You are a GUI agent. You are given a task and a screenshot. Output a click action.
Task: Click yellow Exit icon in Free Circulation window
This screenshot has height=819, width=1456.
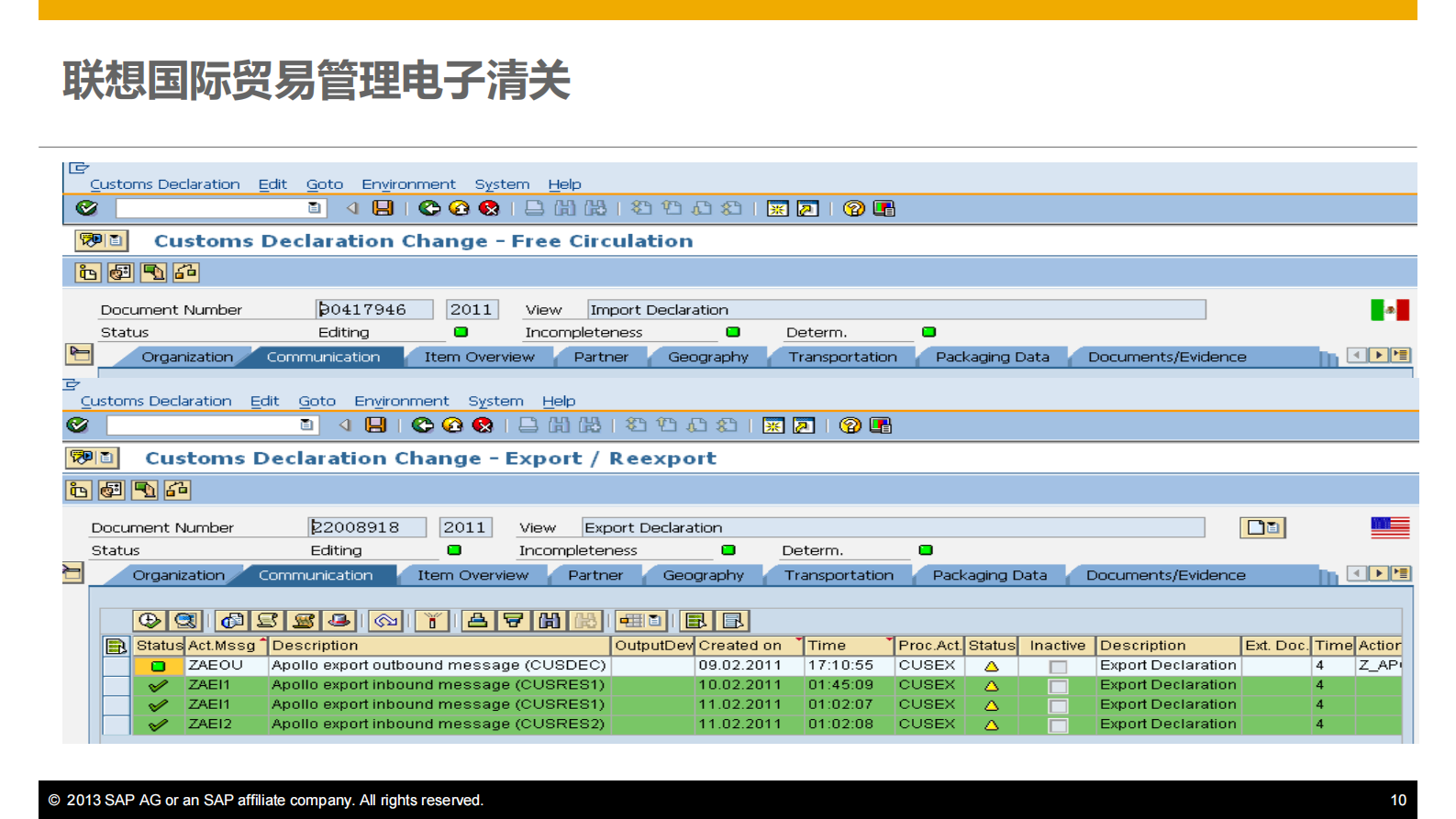pyautogui.click(x=459, y=208)
